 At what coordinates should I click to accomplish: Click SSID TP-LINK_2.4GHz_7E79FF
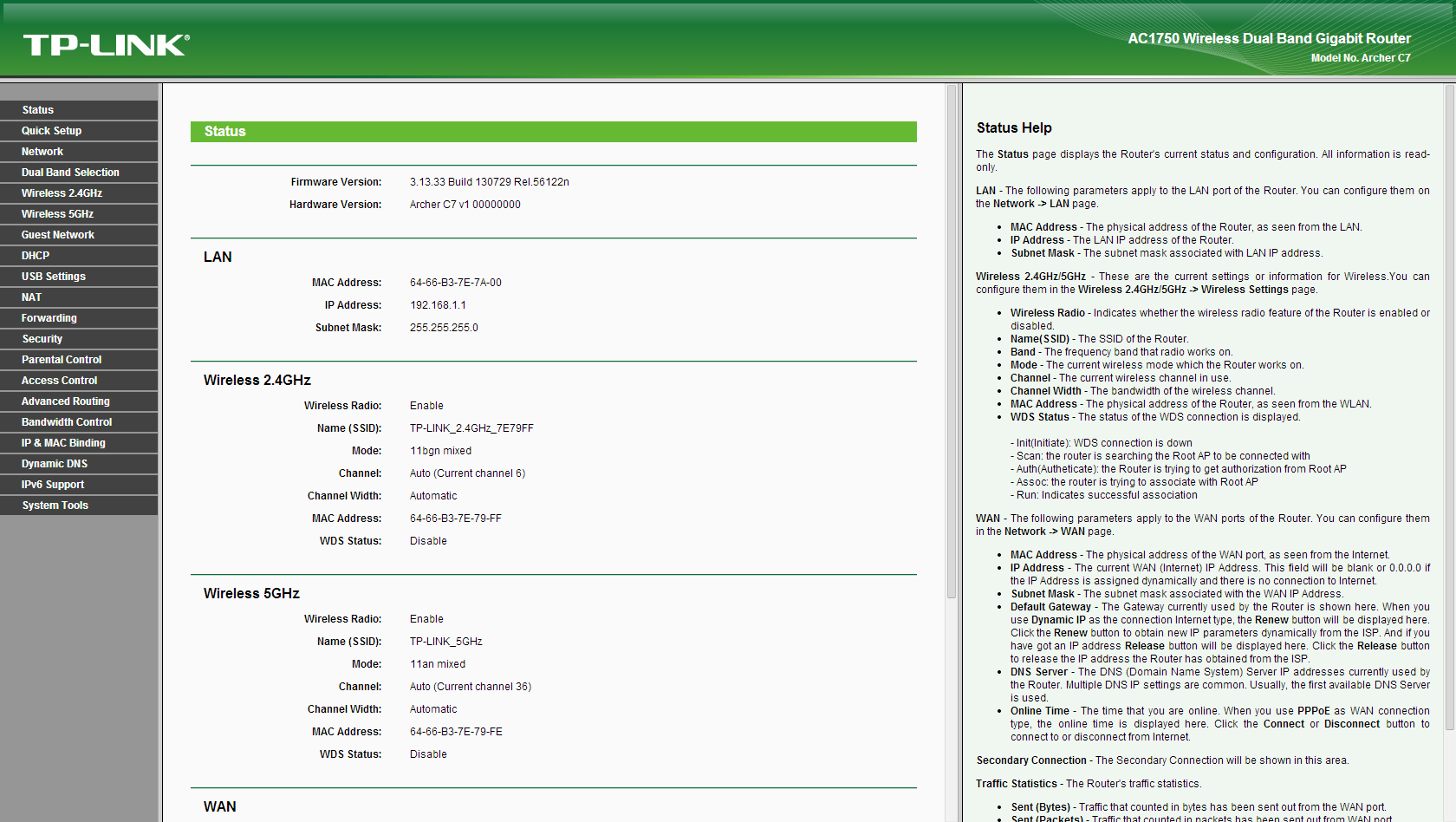tap(471, 428)
